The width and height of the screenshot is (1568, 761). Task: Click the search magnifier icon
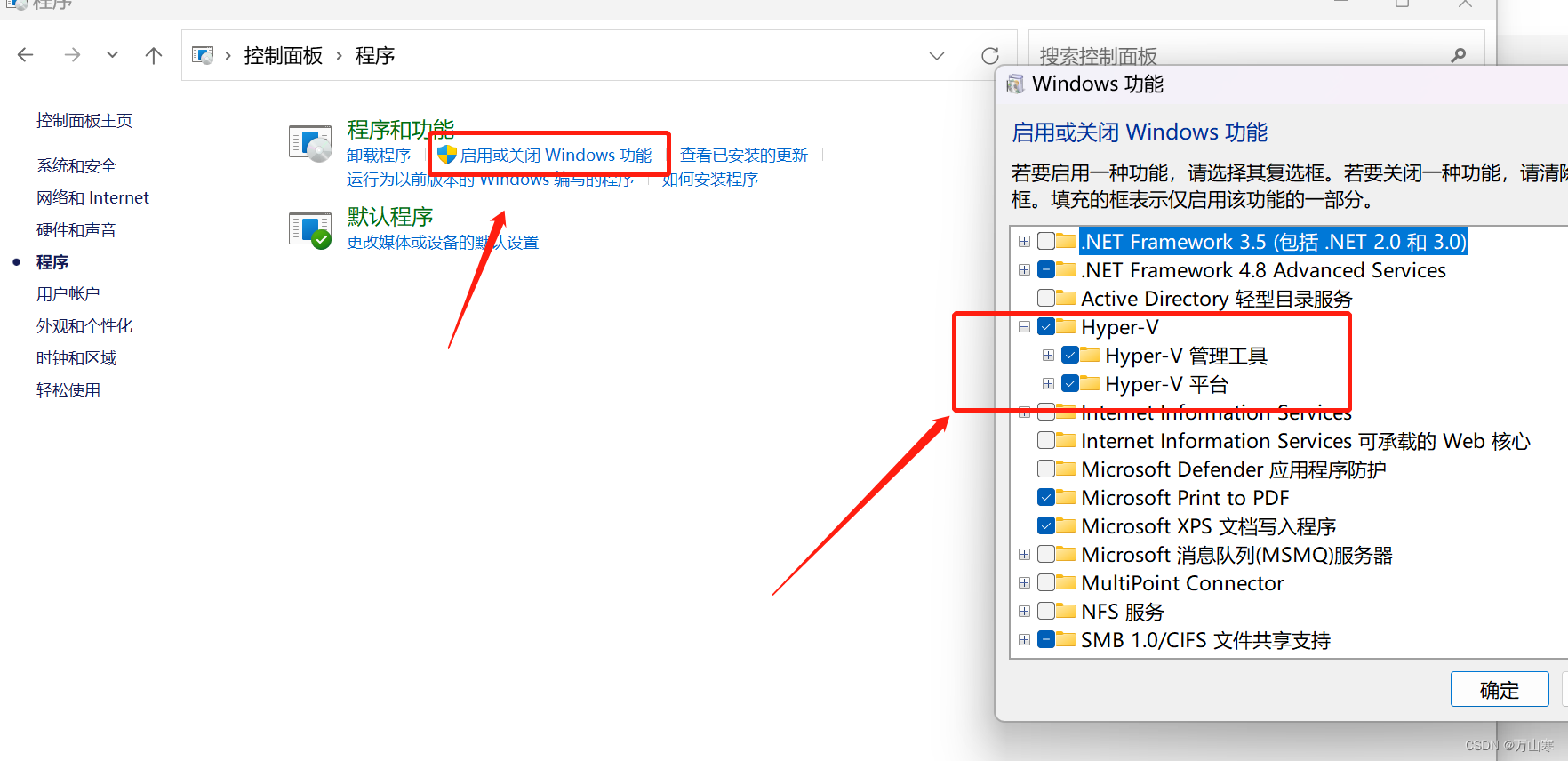point(1459,55)
